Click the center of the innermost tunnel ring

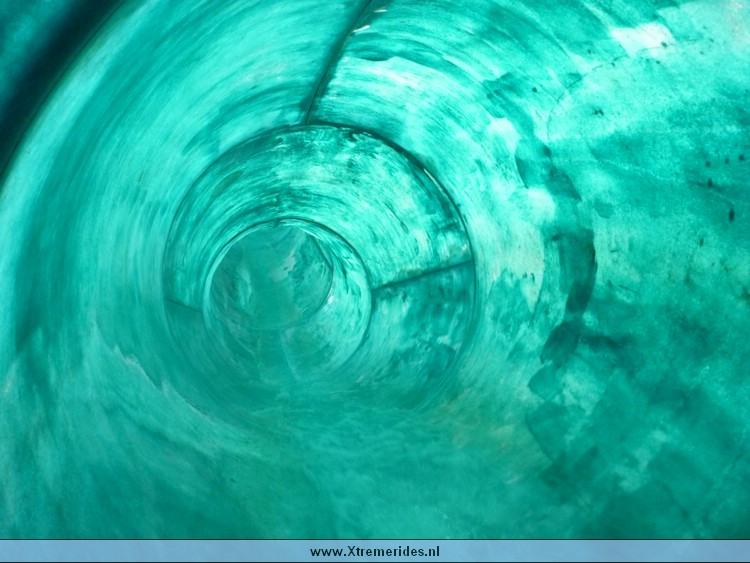270,280
